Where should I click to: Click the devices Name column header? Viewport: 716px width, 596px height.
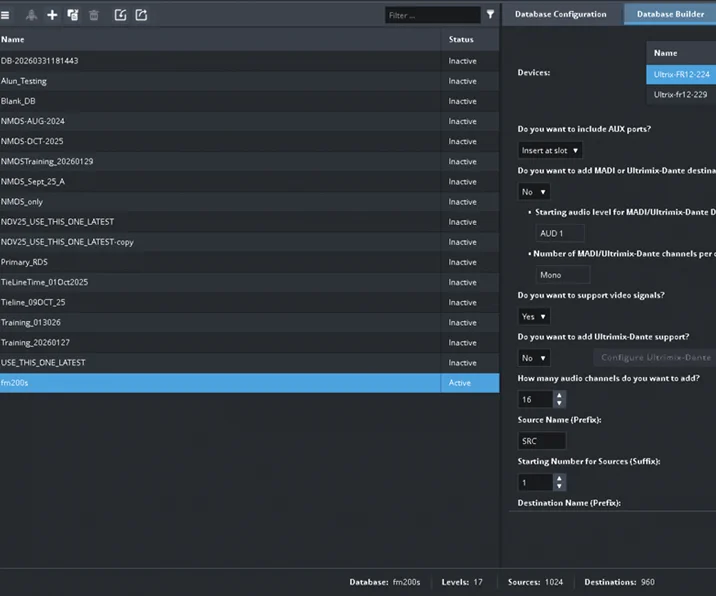681,53
